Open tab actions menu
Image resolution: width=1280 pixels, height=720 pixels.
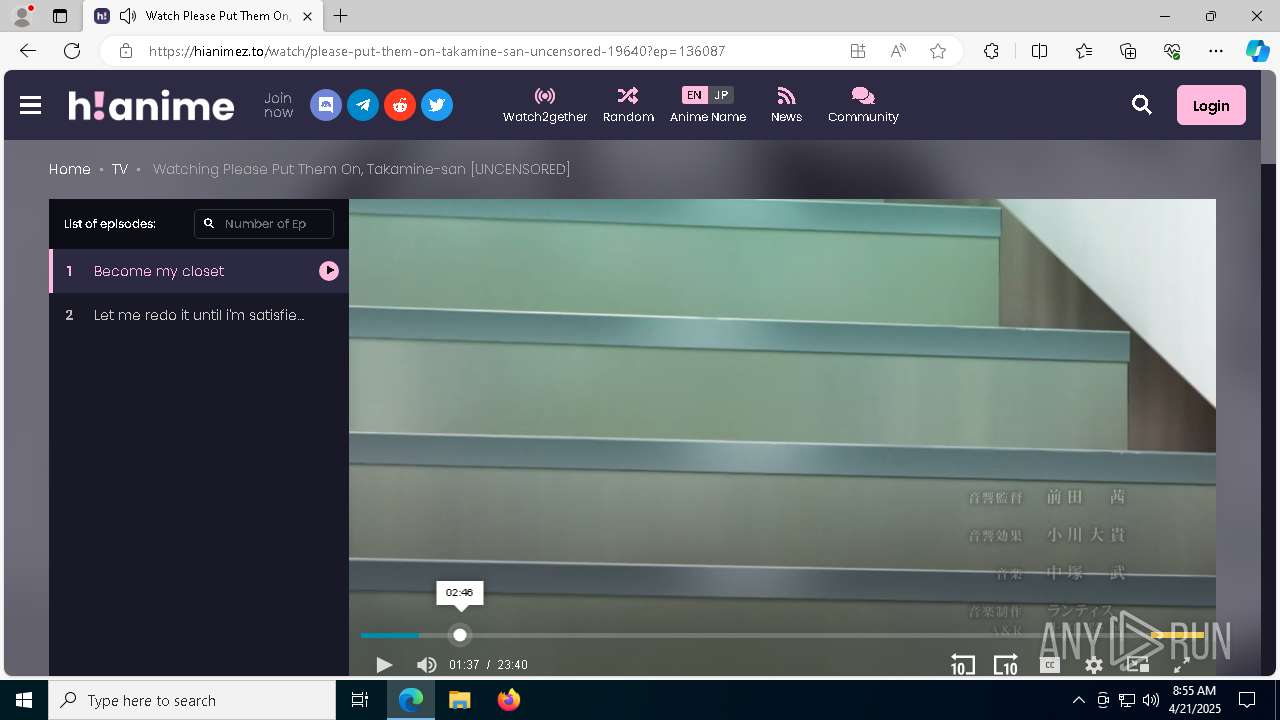[x=60, y=16]
